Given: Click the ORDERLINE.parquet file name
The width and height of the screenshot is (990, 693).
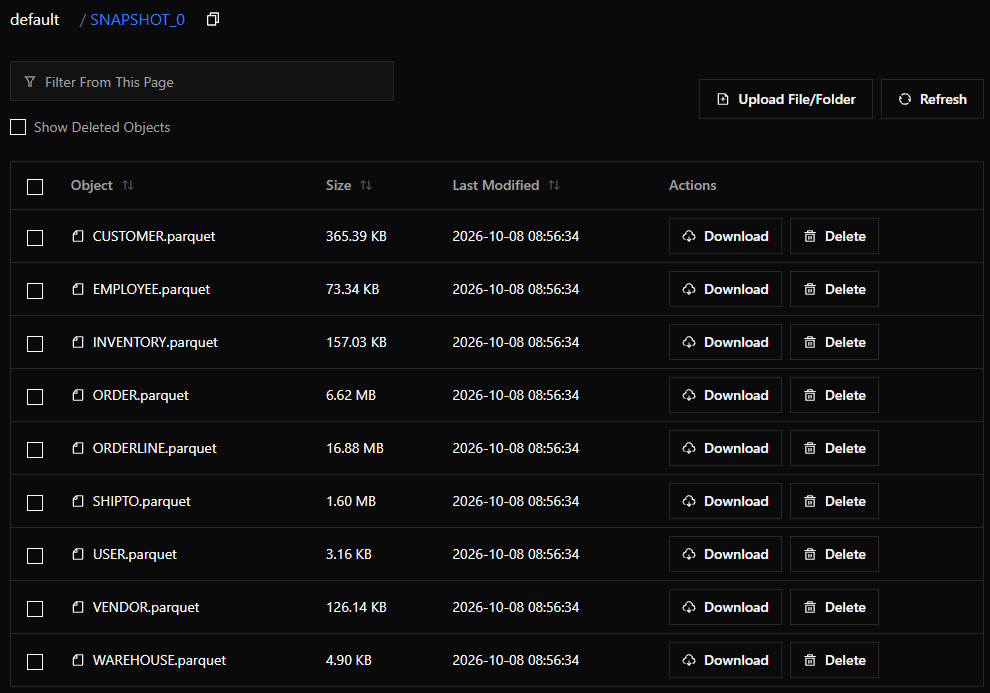Looking at the screenshot, I should click(x=155, y=448).
